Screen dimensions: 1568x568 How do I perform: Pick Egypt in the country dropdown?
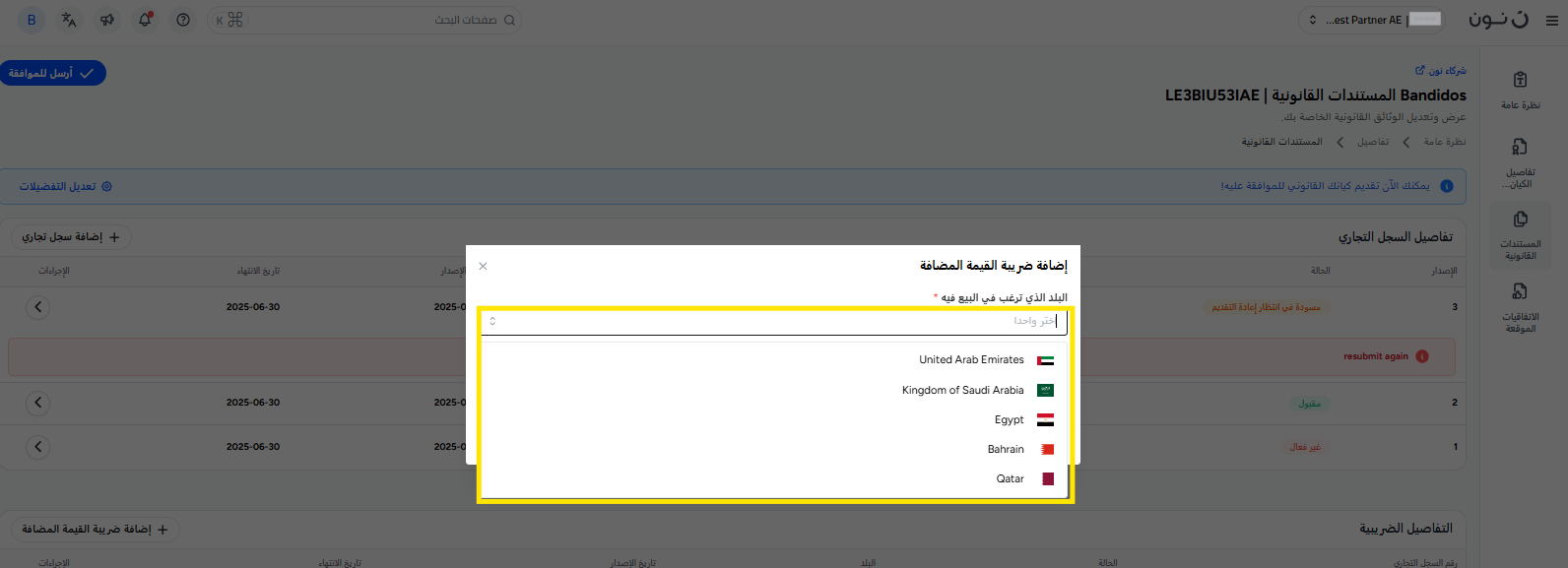[x=1009, y=420]
